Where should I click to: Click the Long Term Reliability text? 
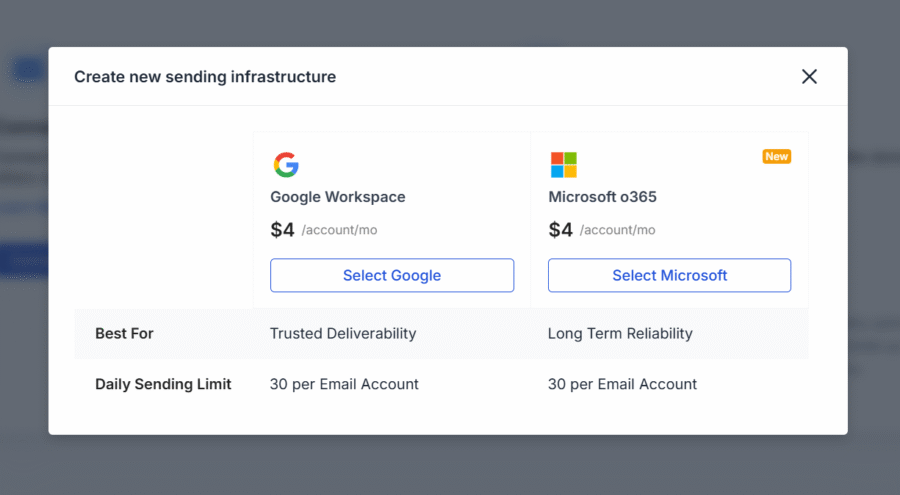click(619, 333)
